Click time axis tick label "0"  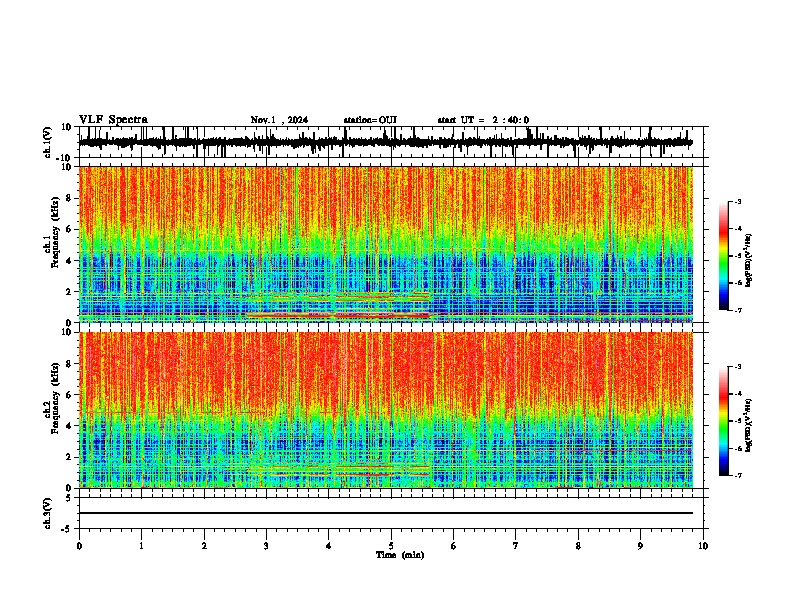click(79, 546)
